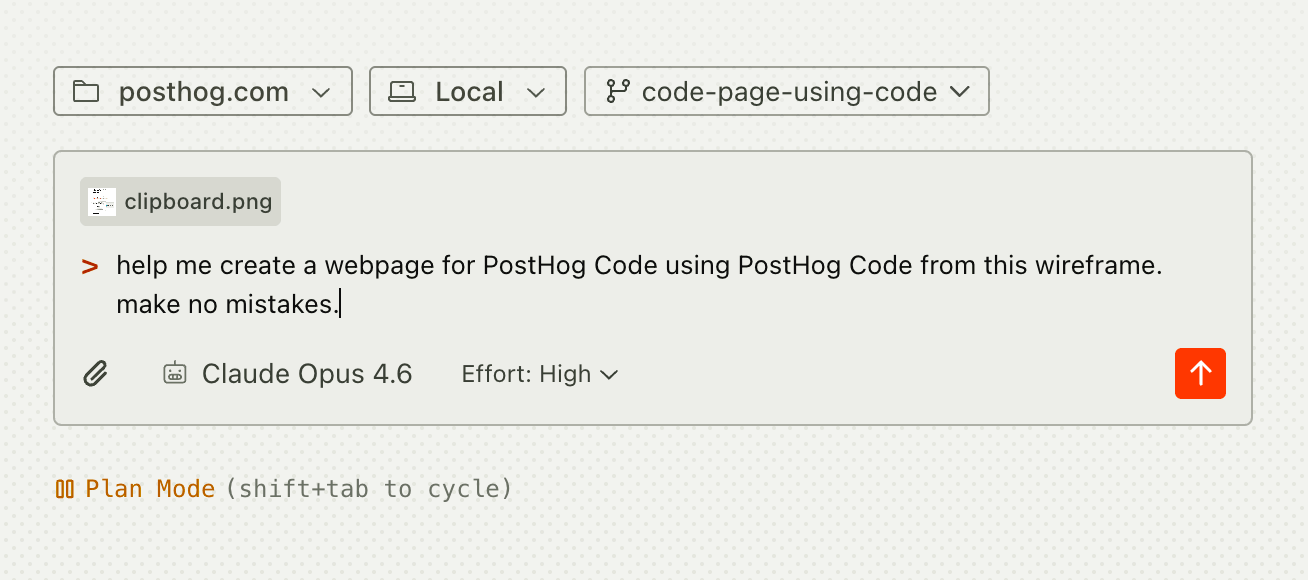Attach a file with the paperclip icon

(x=95, y=374)
